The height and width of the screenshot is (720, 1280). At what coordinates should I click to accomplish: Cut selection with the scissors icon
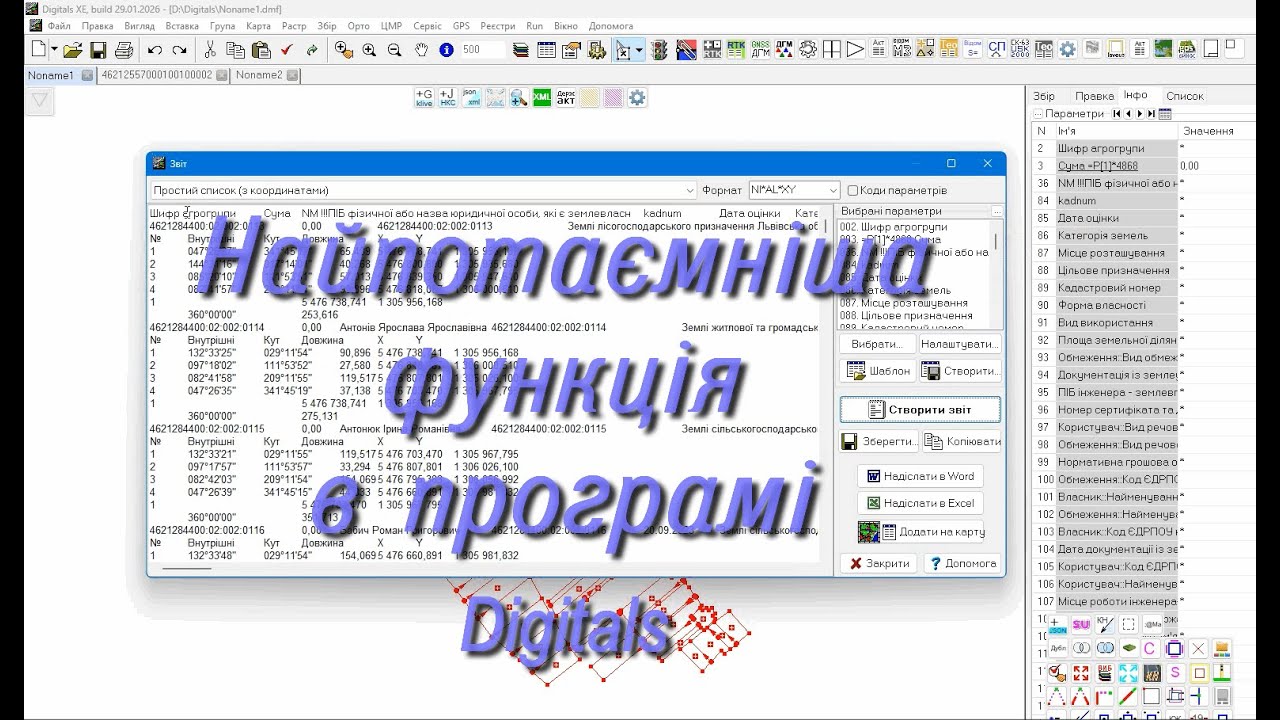tap(210, 49)
